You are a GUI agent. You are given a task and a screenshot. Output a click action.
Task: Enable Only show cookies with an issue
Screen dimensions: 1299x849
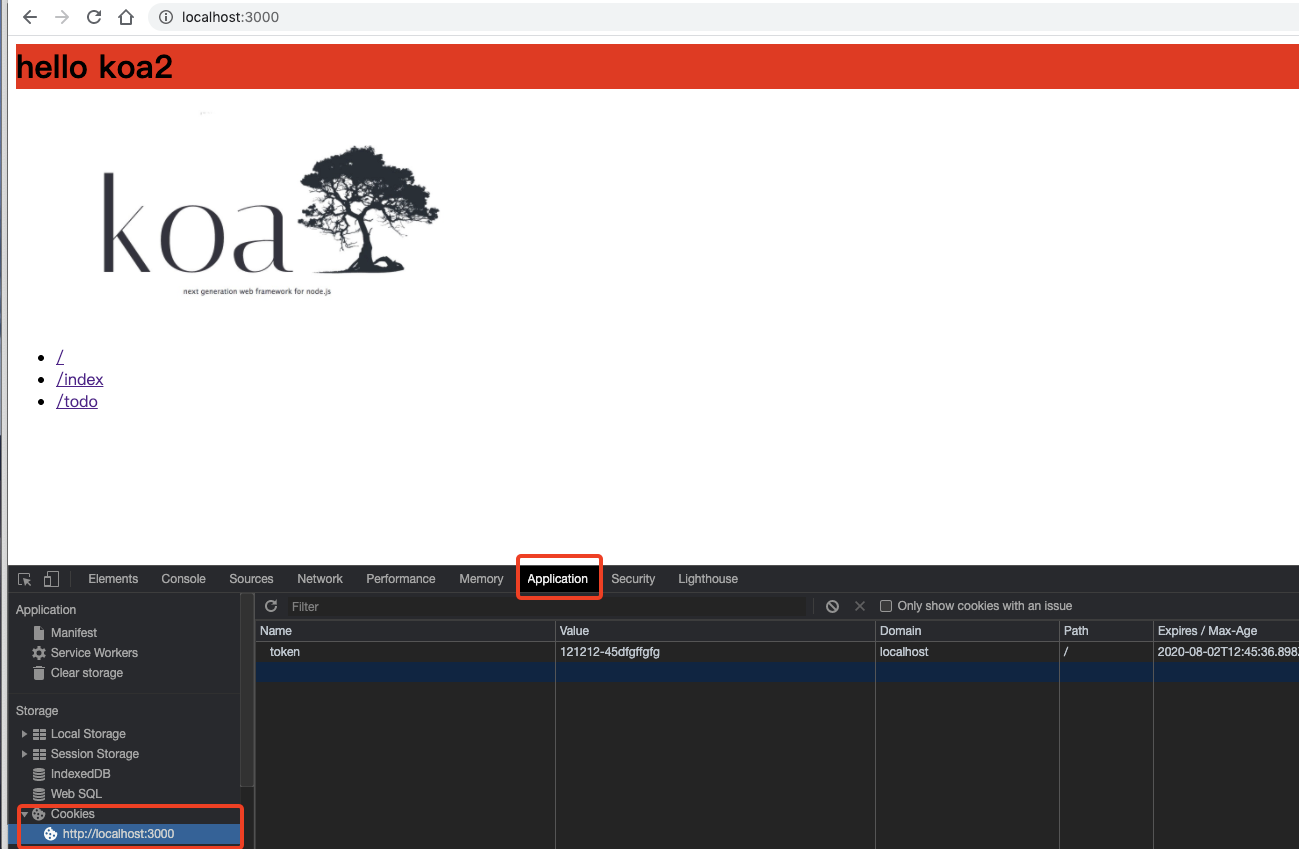point(886,606)
